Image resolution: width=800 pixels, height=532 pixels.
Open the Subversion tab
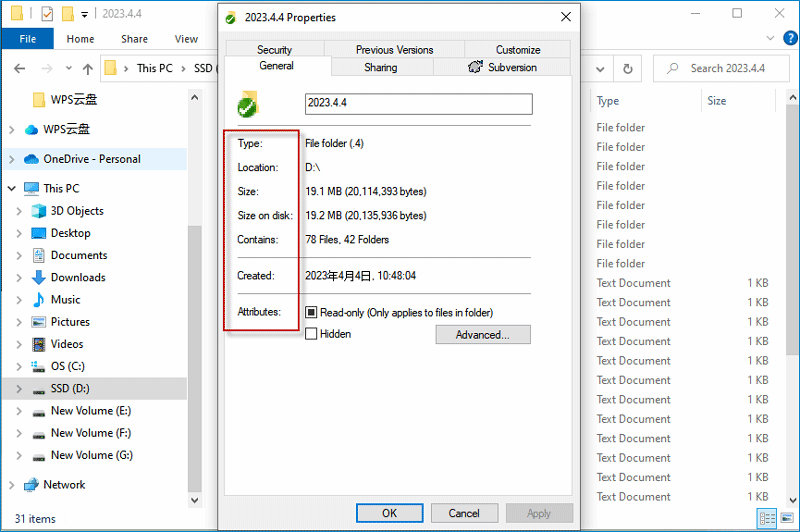(503, 67)
